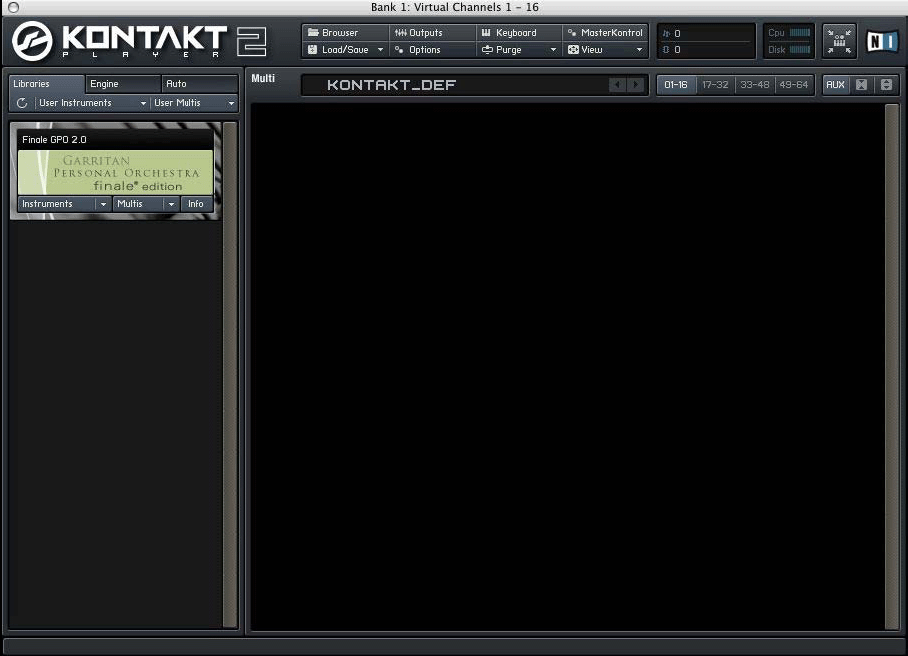Toggle the Outputs section

point(432,33)
